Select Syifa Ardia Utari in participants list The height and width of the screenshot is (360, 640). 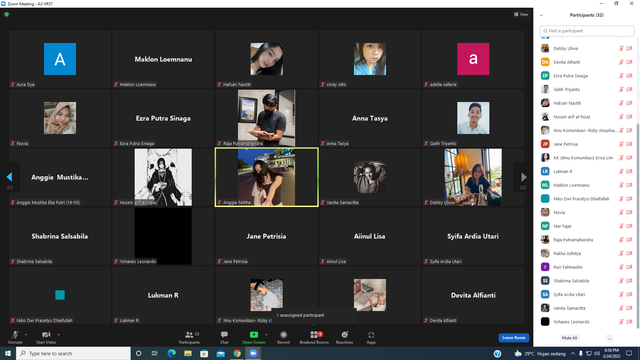[587, 294]
